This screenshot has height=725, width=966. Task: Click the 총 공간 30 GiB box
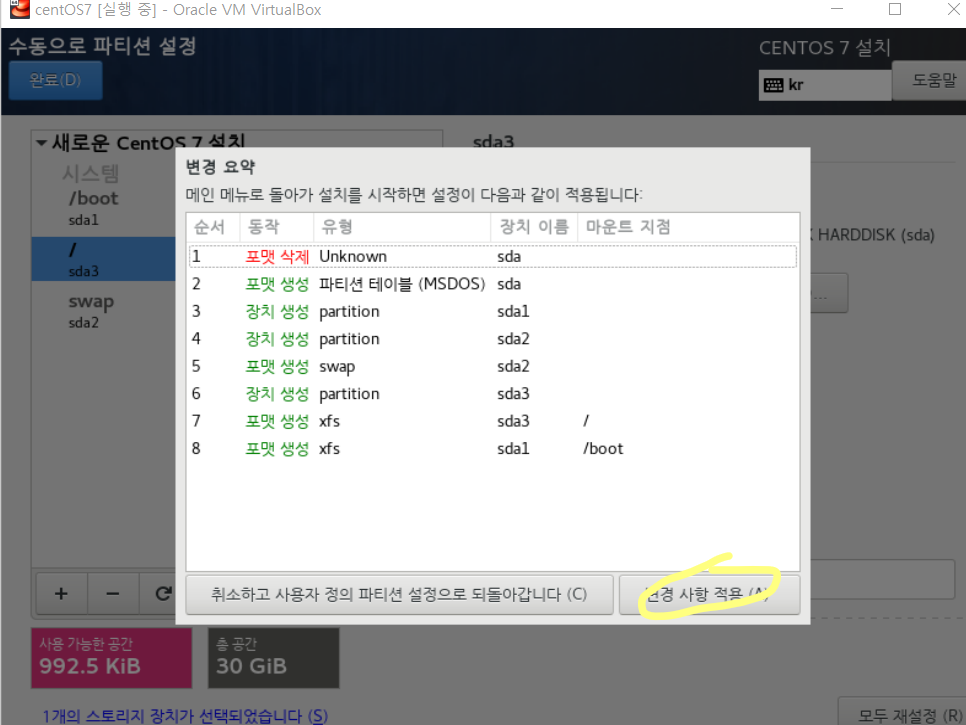274,658
